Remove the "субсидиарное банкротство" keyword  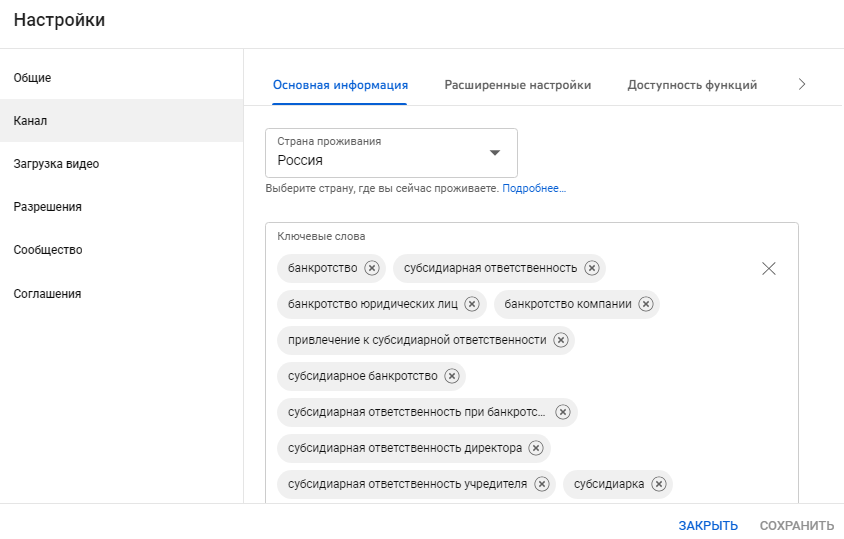452,376
